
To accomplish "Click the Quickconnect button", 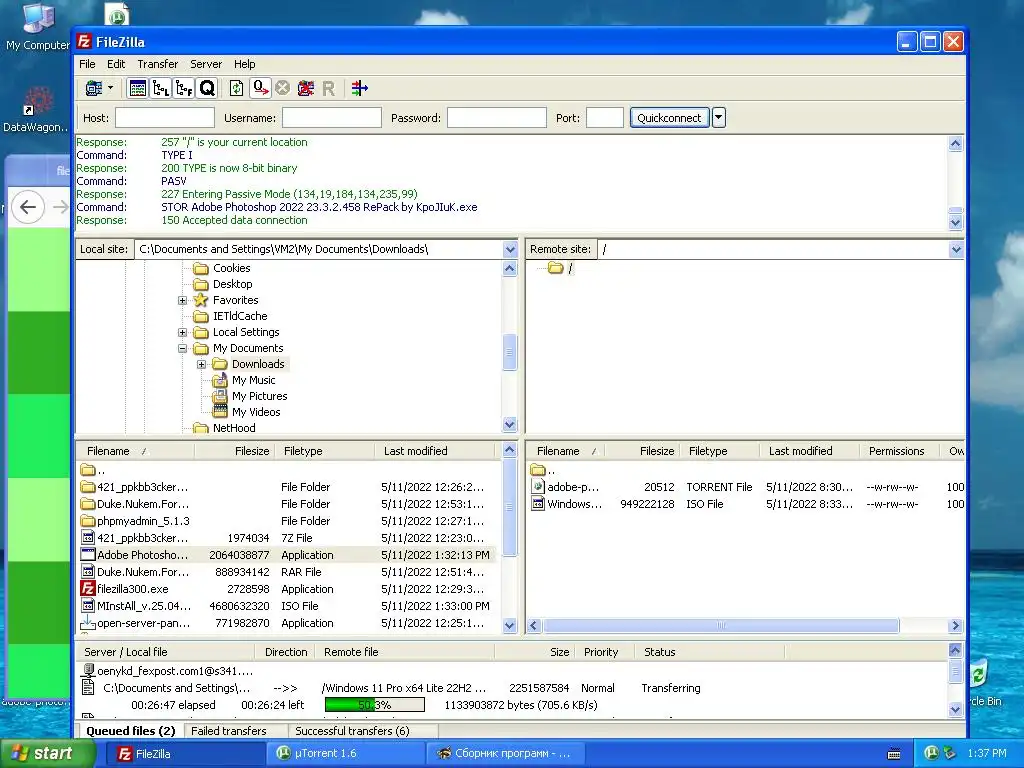I will pos(669,118).
